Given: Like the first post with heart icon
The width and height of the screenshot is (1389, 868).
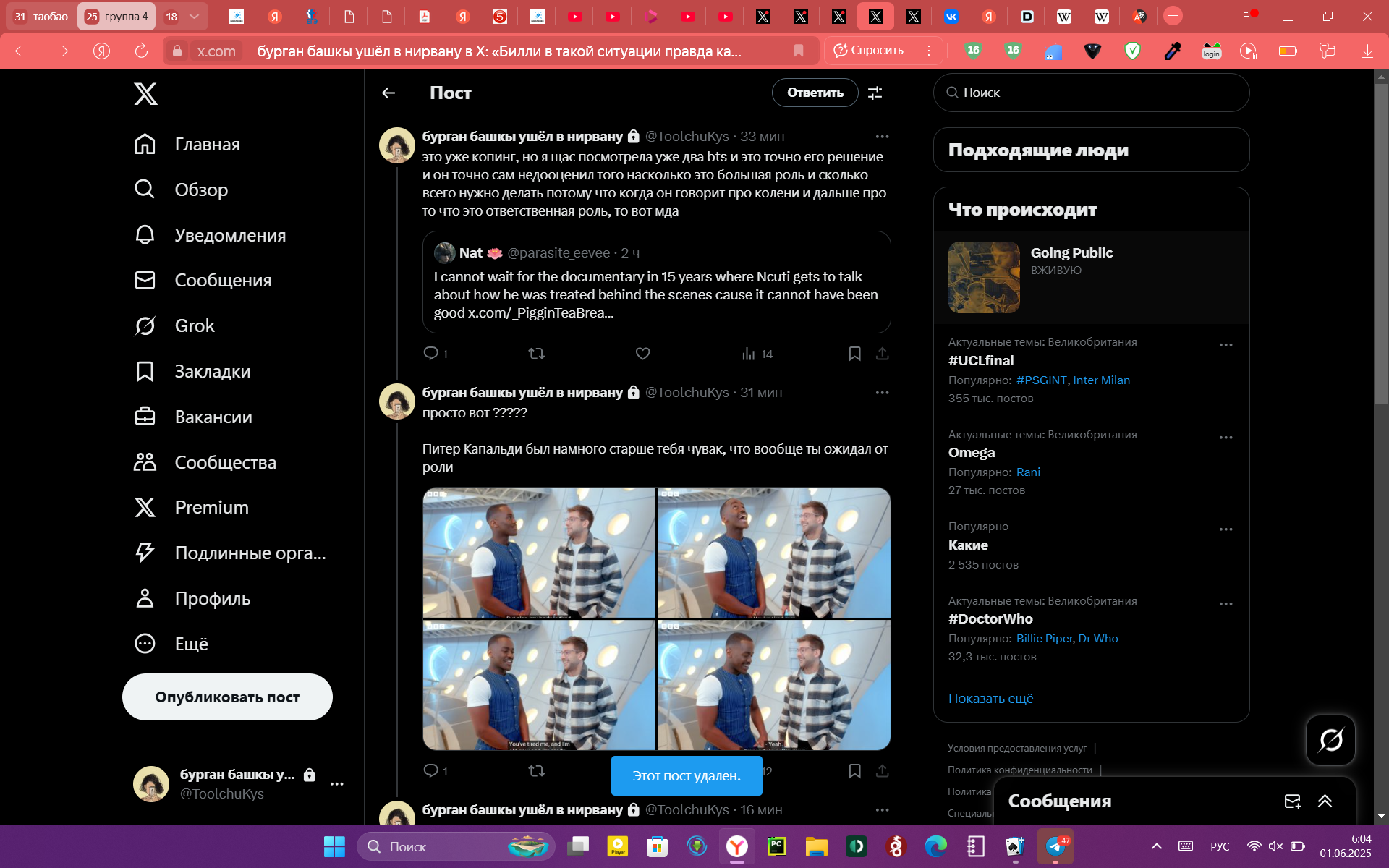Looking at the screenshot, I should pos(642,354).
